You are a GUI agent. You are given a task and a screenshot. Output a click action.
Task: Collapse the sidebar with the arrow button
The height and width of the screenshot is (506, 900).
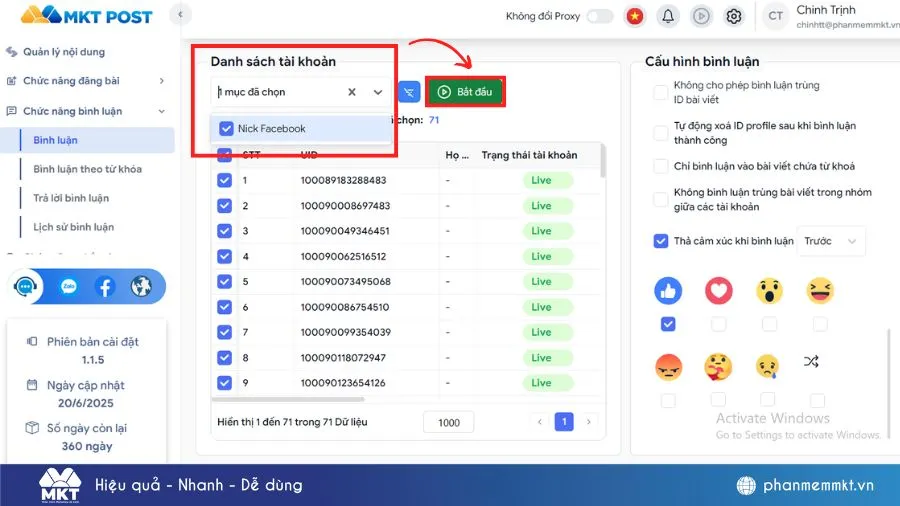click(180, 14)
